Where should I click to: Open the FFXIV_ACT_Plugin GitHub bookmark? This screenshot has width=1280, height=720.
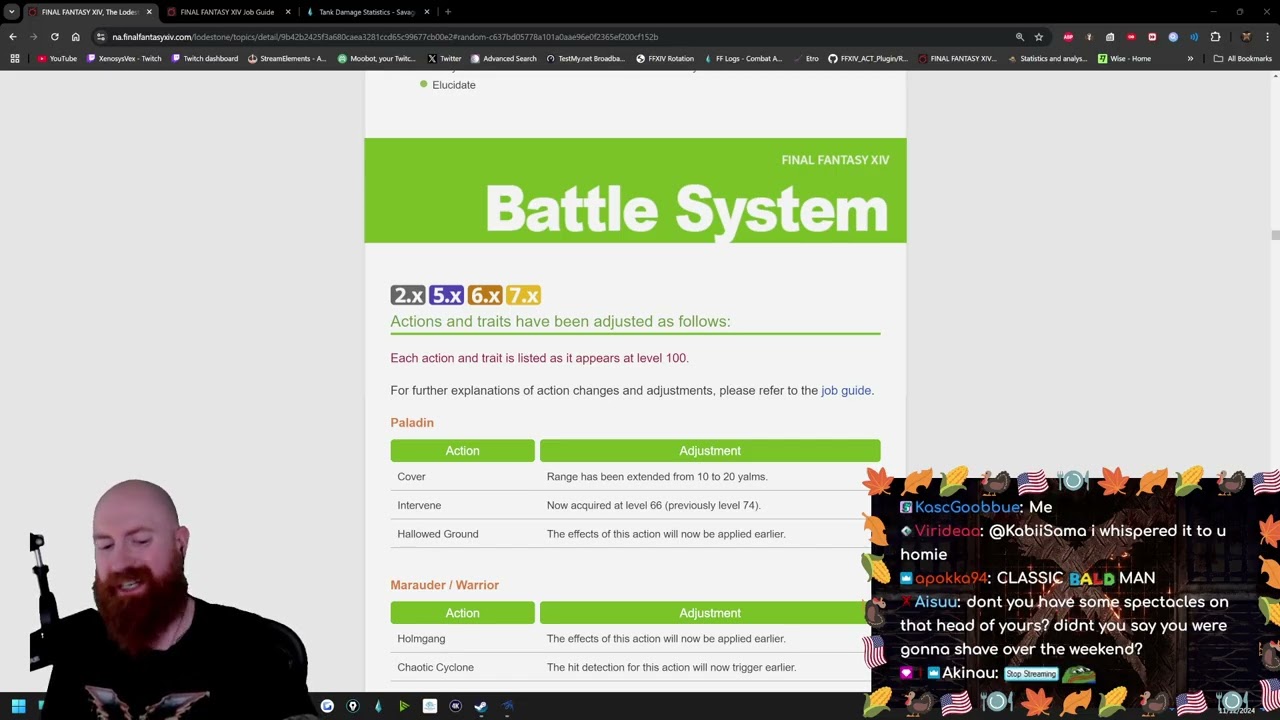click(x=868, y=59)
